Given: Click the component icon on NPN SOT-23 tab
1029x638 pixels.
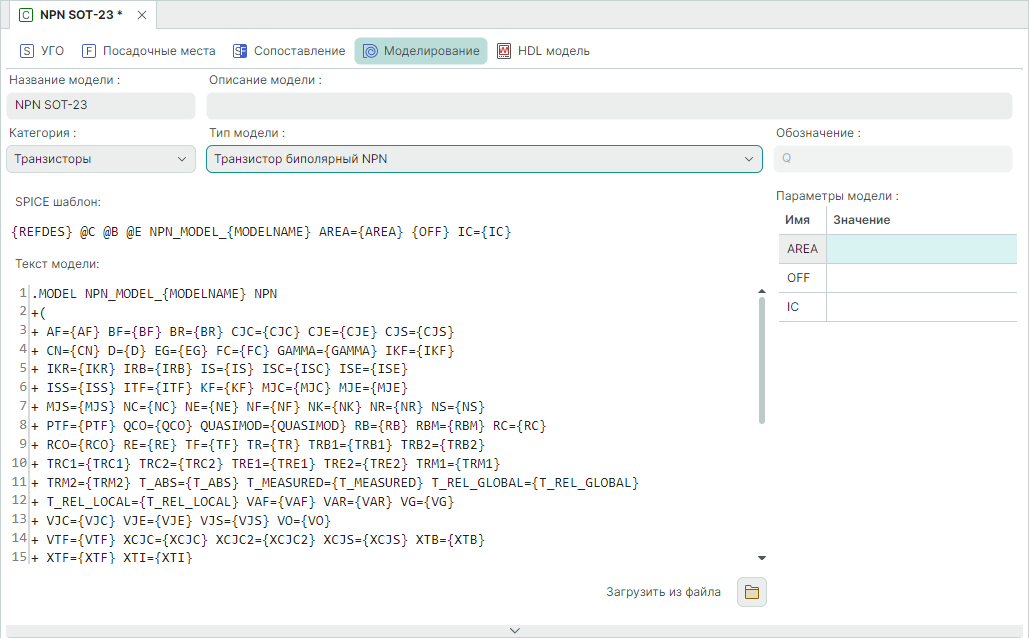Looking at the screenshot, I should coord(26,15).
